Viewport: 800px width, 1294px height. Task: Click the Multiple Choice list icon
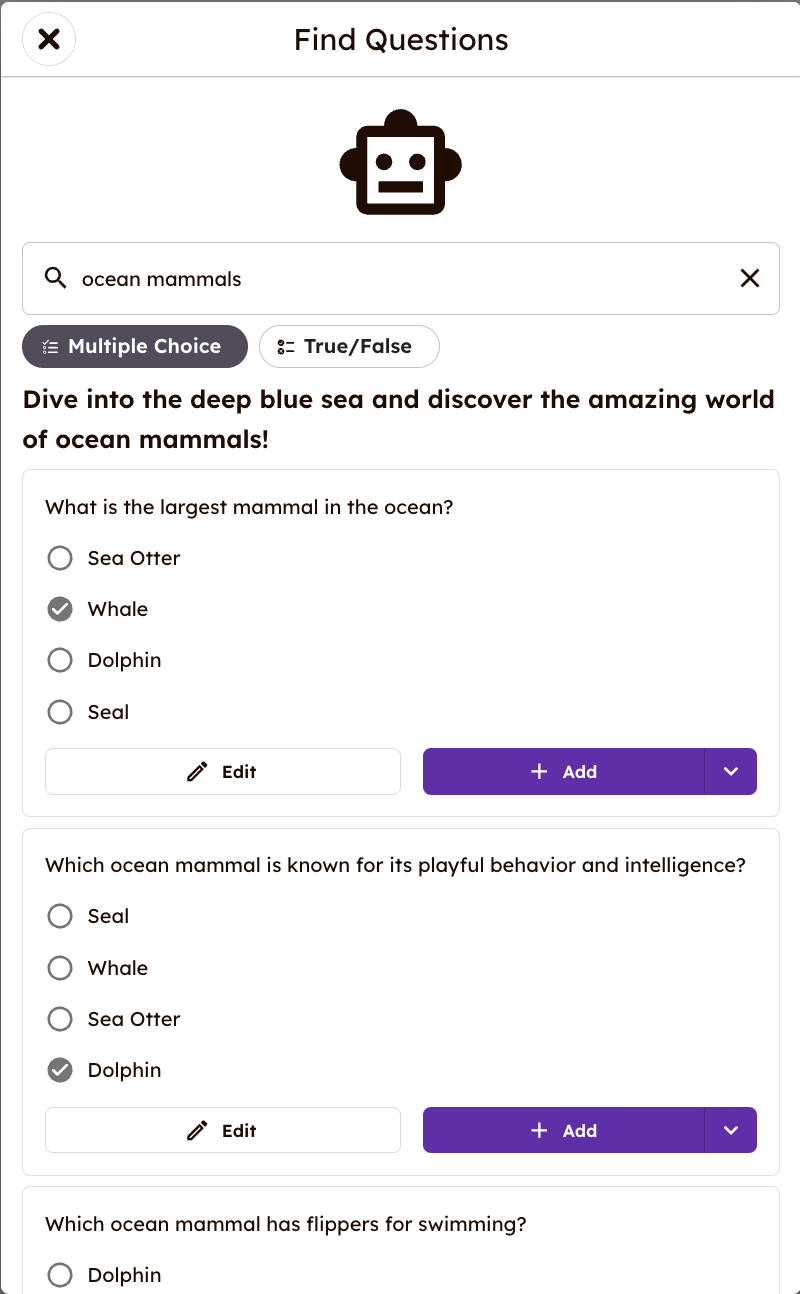tap(50, 347)
